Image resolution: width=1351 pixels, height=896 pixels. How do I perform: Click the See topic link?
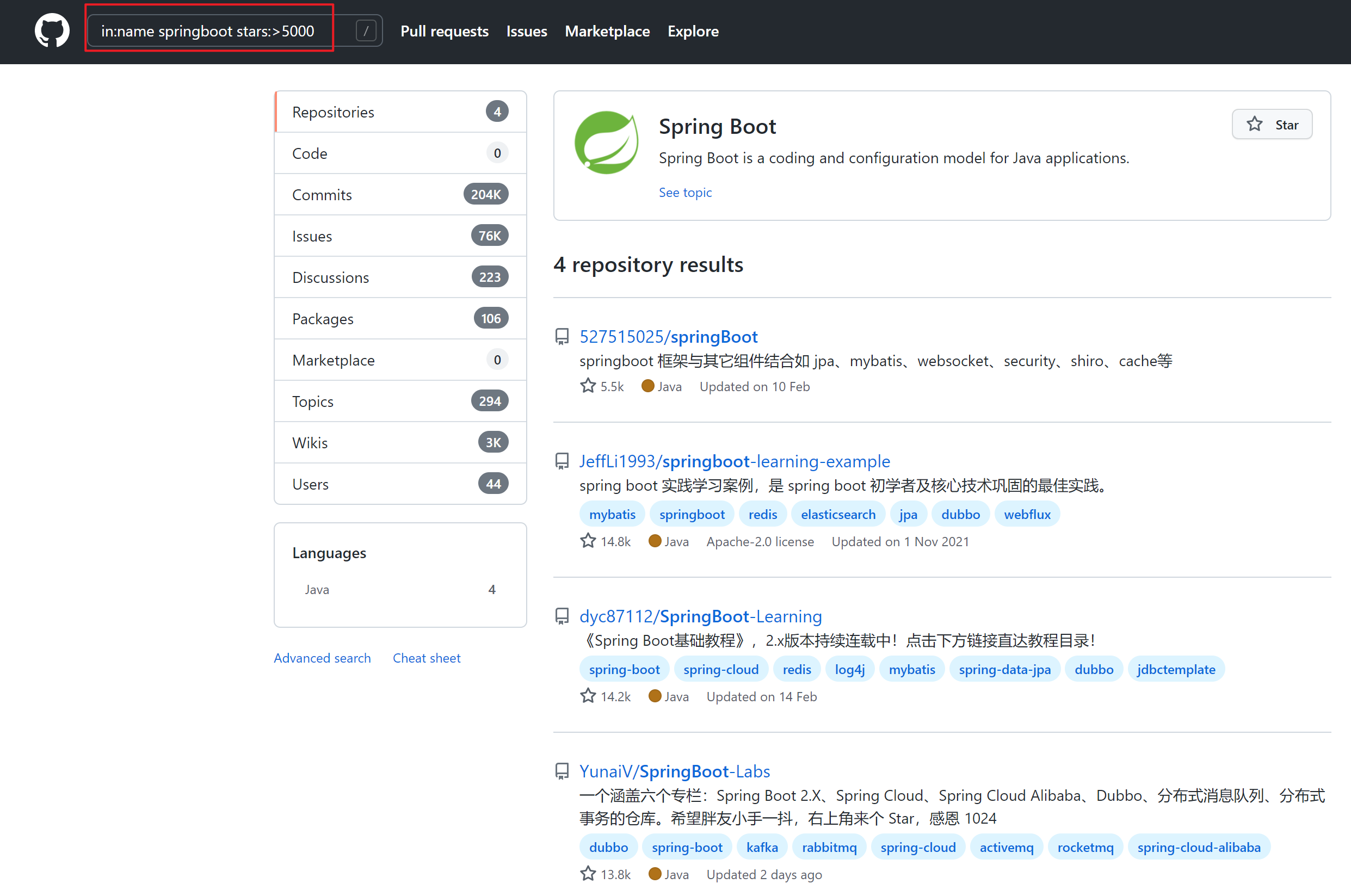pyautogui.click(x=685, y=193)
